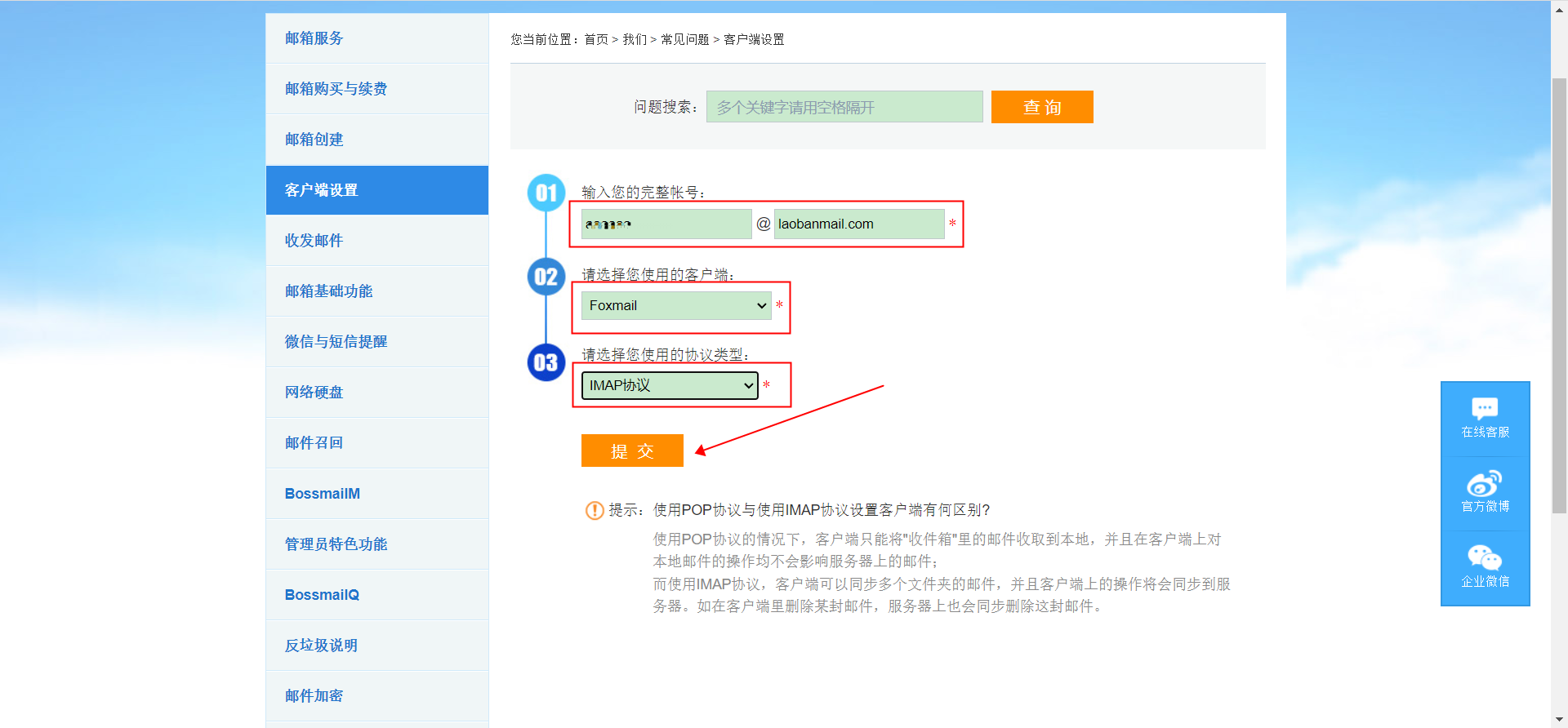Click the laobanmail.com domain input field

click(x=859, y=224)
